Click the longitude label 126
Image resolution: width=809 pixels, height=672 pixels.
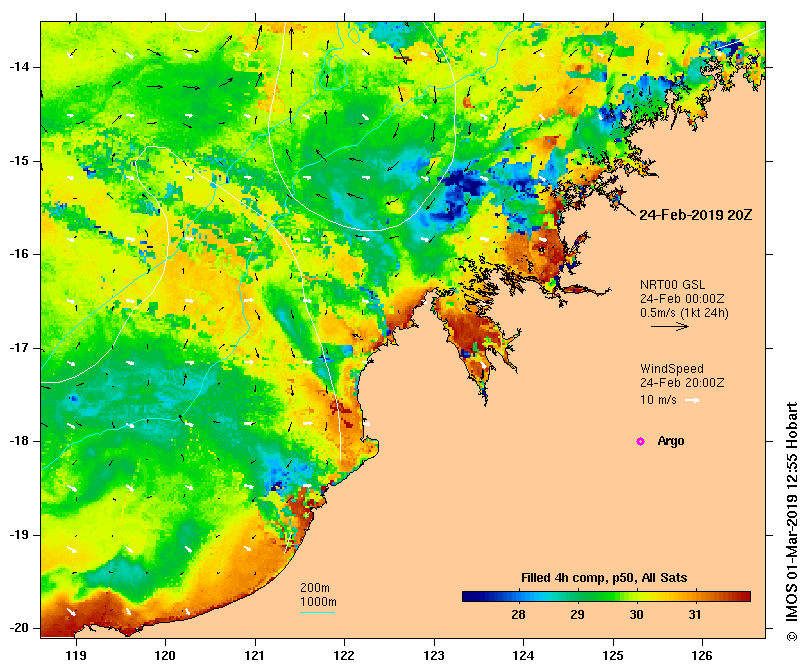(x=702, y=655)
